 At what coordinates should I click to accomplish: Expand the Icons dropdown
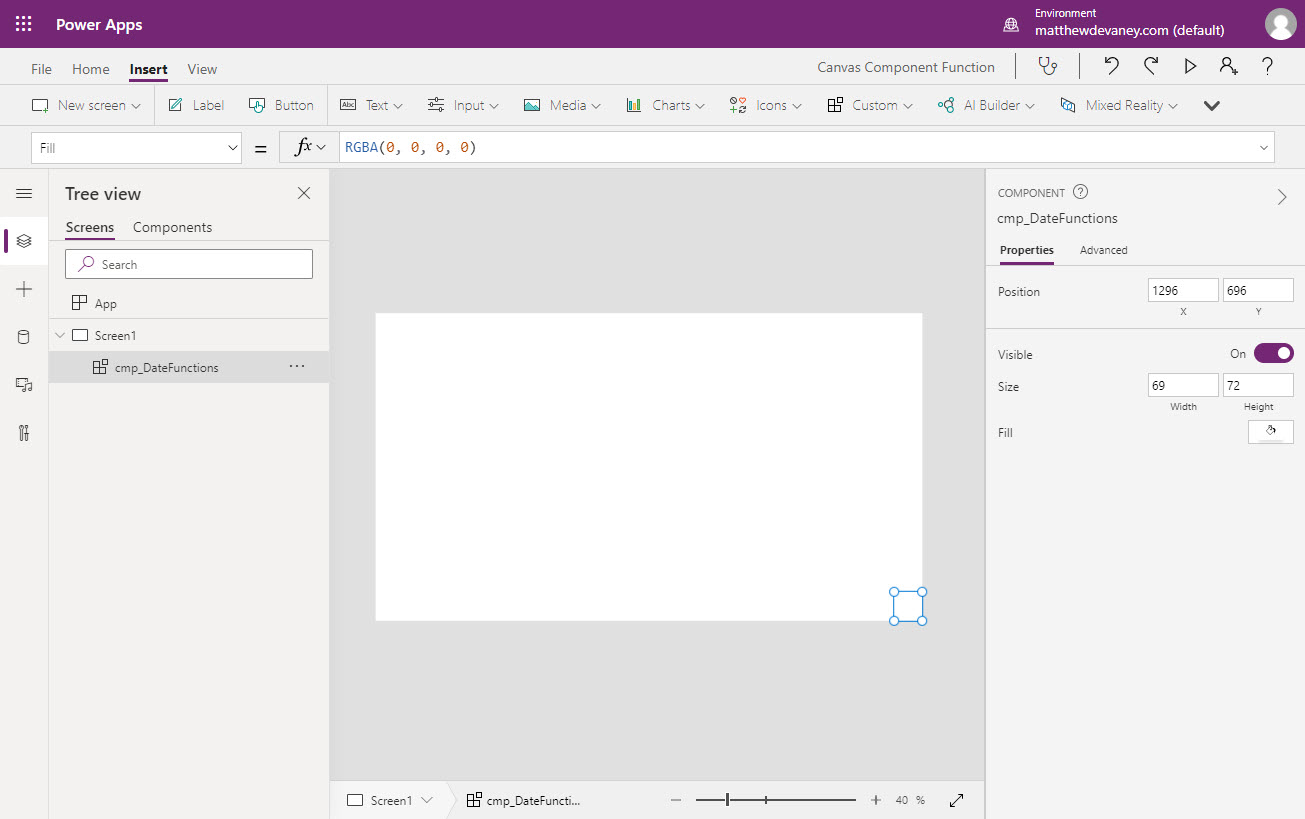coord(765,105)
